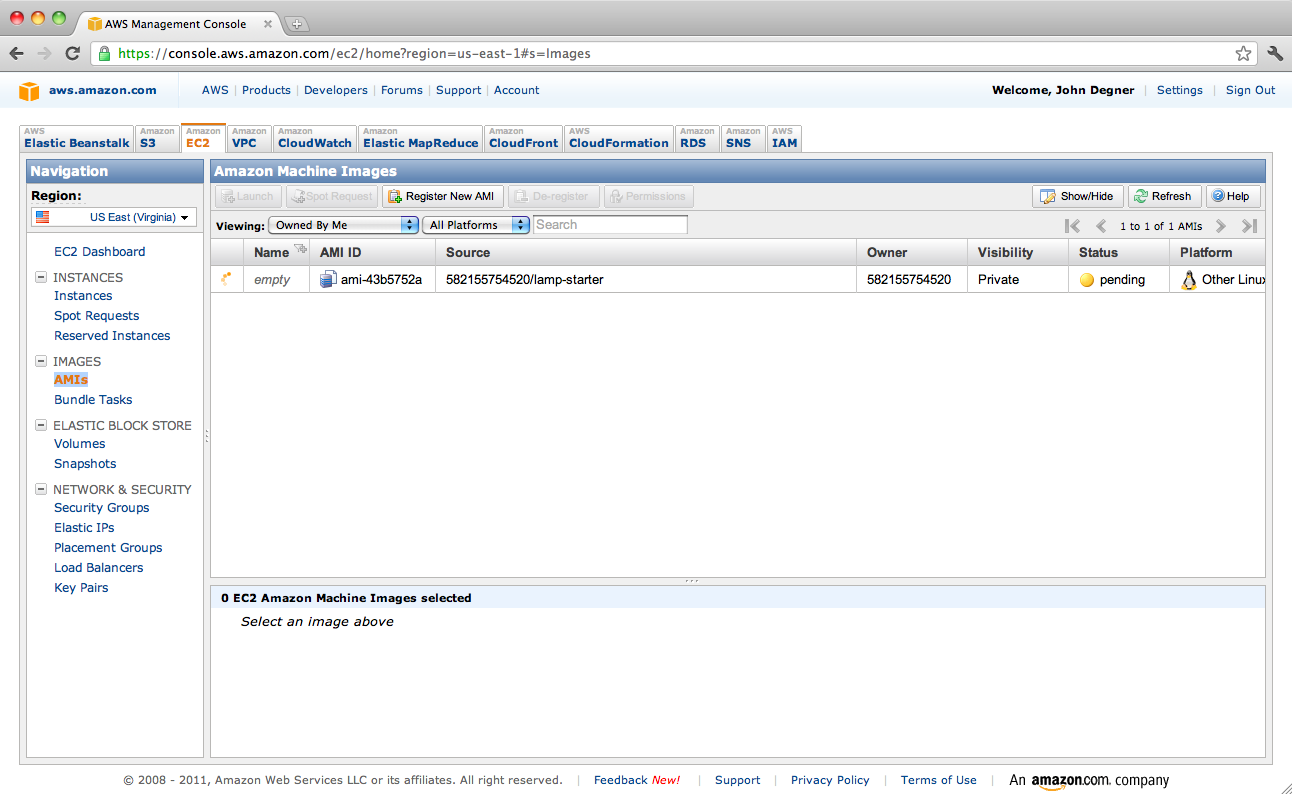Screen dimensions: 1292x795
Task: Open Snapshots in navigation
Action: point(85,464)
